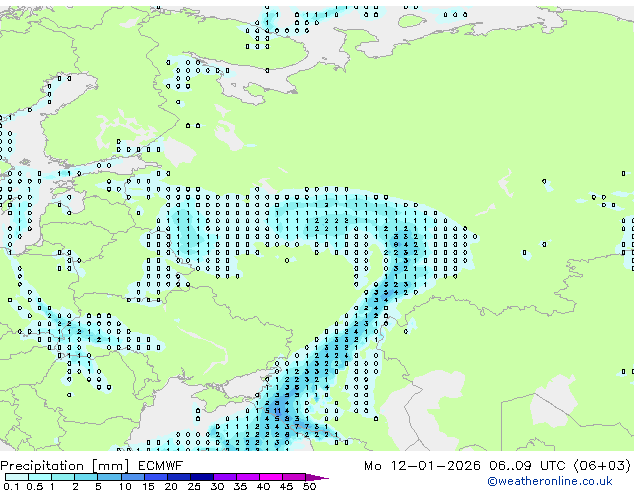This screenshot has width=634, height=490.
Task: Click the '10' legend scale value
Action: coord(125,486)
